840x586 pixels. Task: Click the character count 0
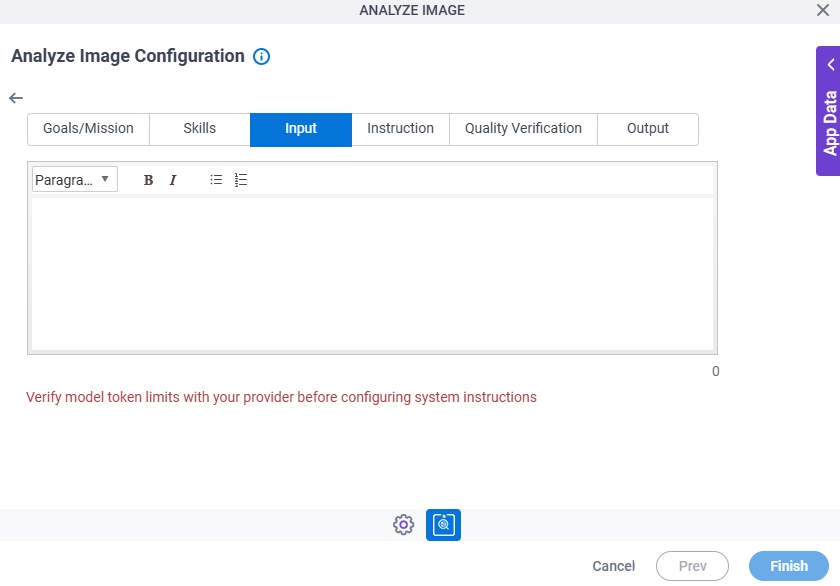(715, 371)
